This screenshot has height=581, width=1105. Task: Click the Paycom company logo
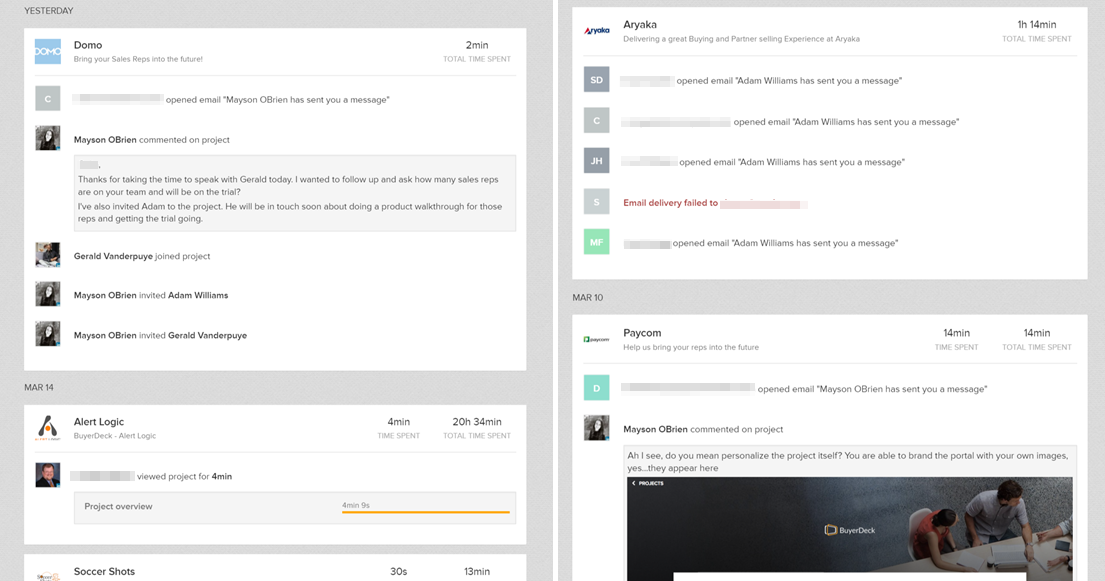[x=596, y=339]
